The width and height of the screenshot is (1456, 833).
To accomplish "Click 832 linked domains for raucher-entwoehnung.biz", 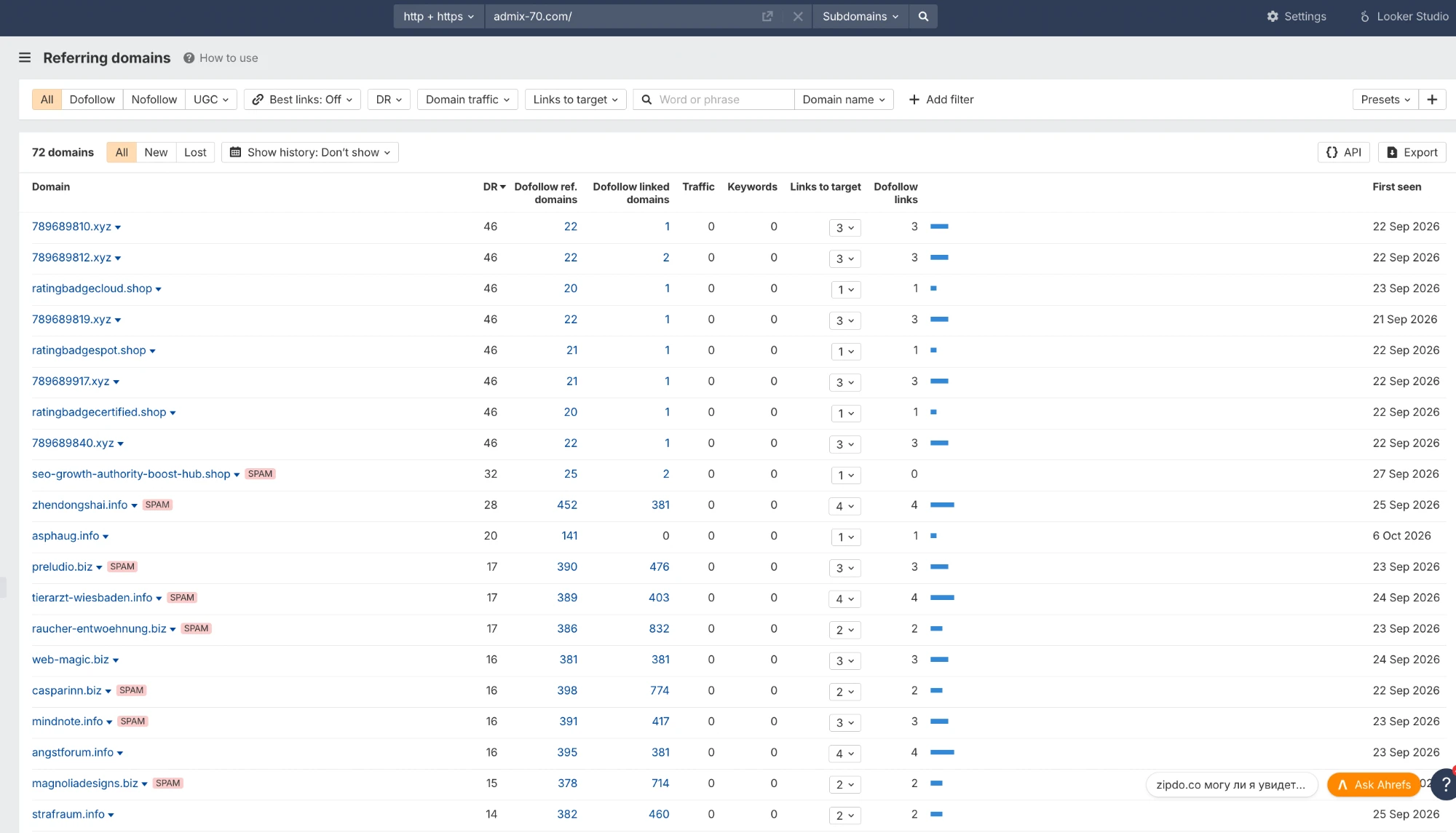I will point(659,628).
